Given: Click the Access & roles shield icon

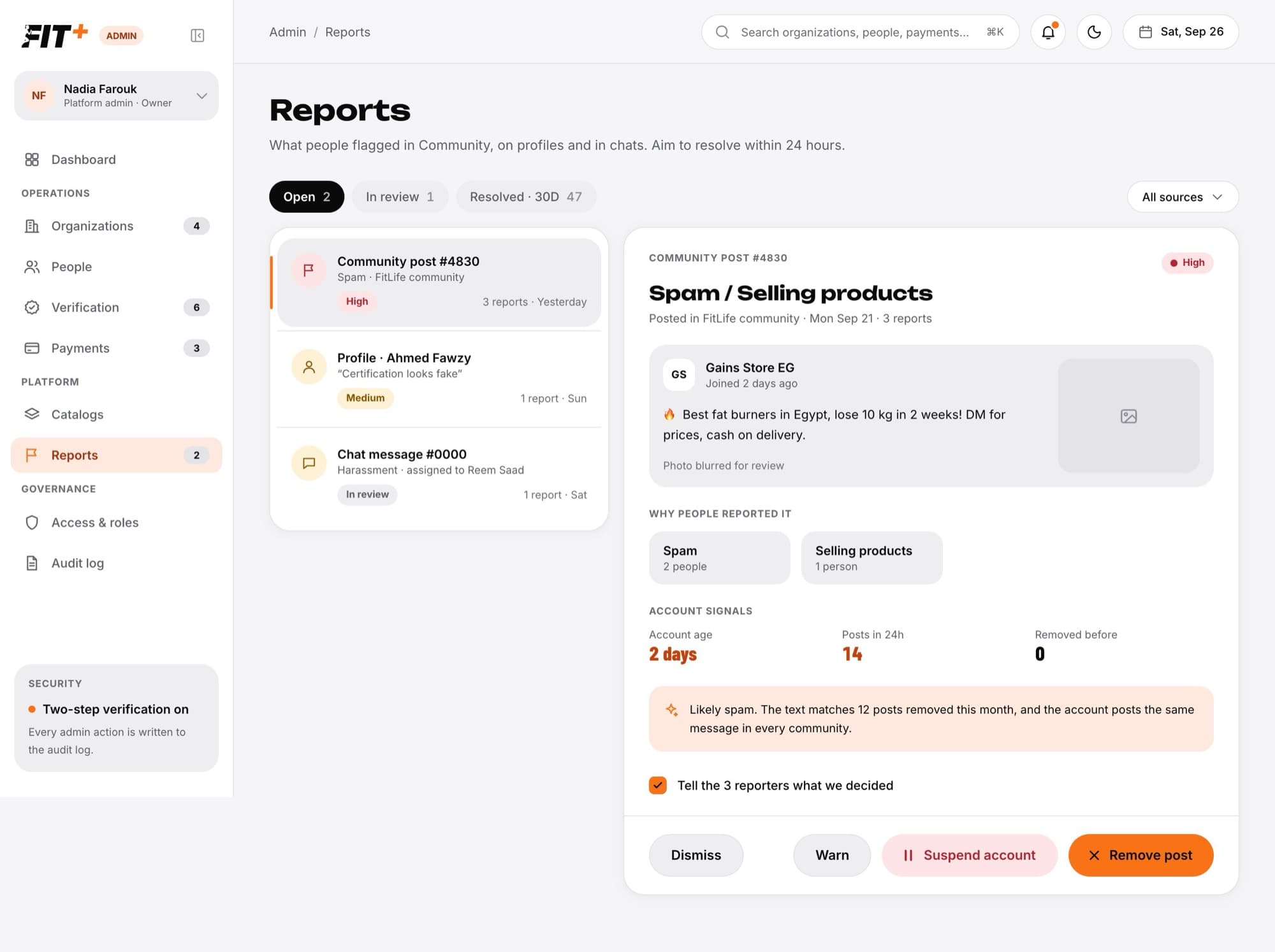Looking at the screenshot, I should click(x=32, y=522).
